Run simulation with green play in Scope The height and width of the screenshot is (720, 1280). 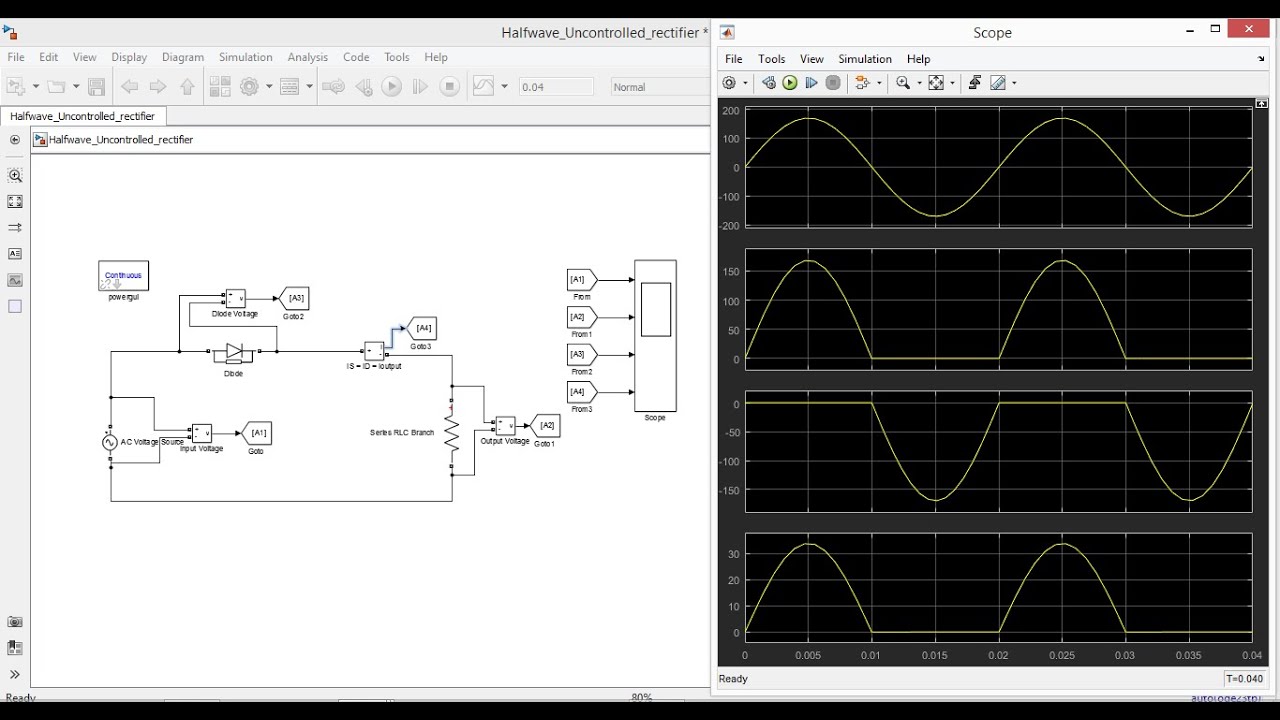pos(790,83)
